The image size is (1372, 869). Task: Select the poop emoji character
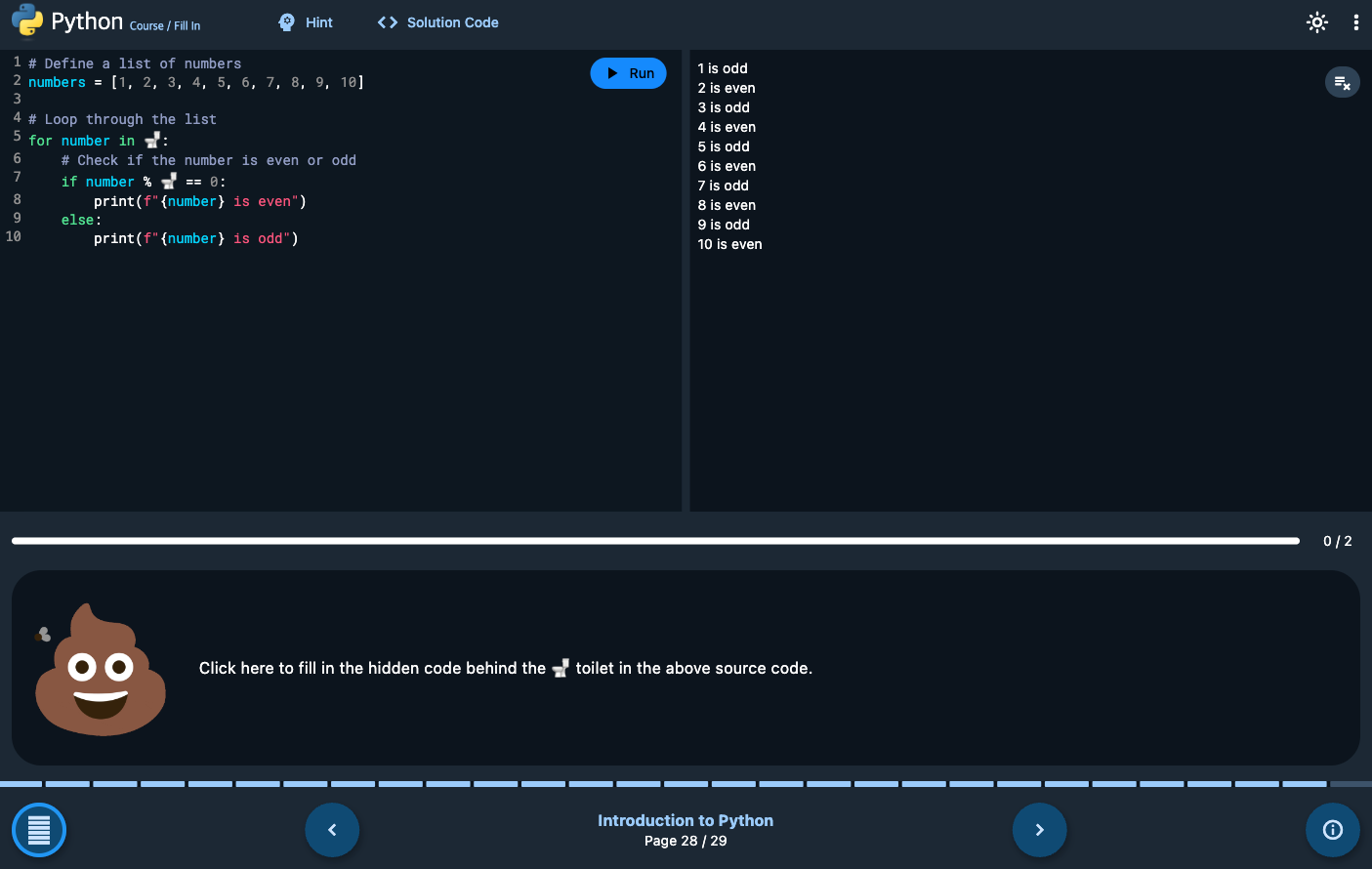tap(101, 669)
